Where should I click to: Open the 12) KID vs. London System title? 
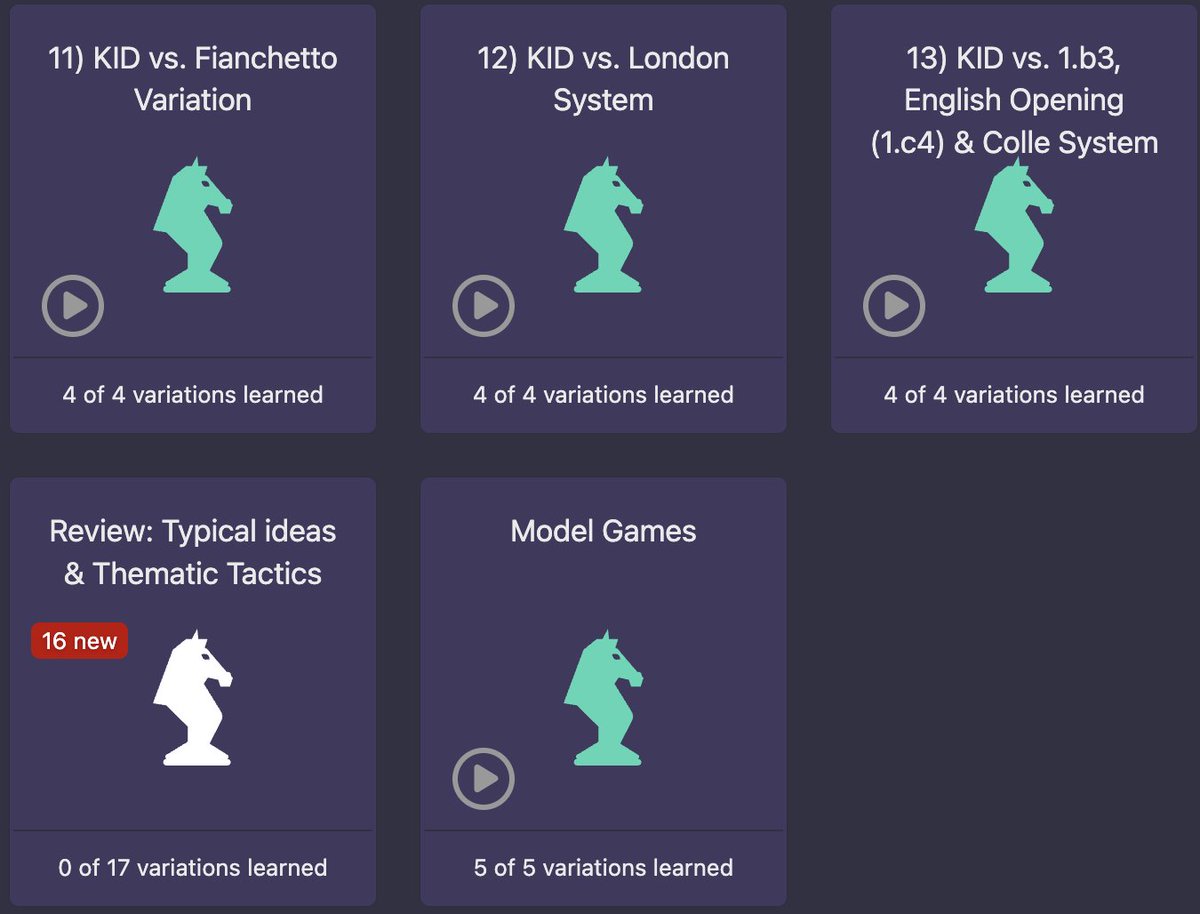click(604, 79)
